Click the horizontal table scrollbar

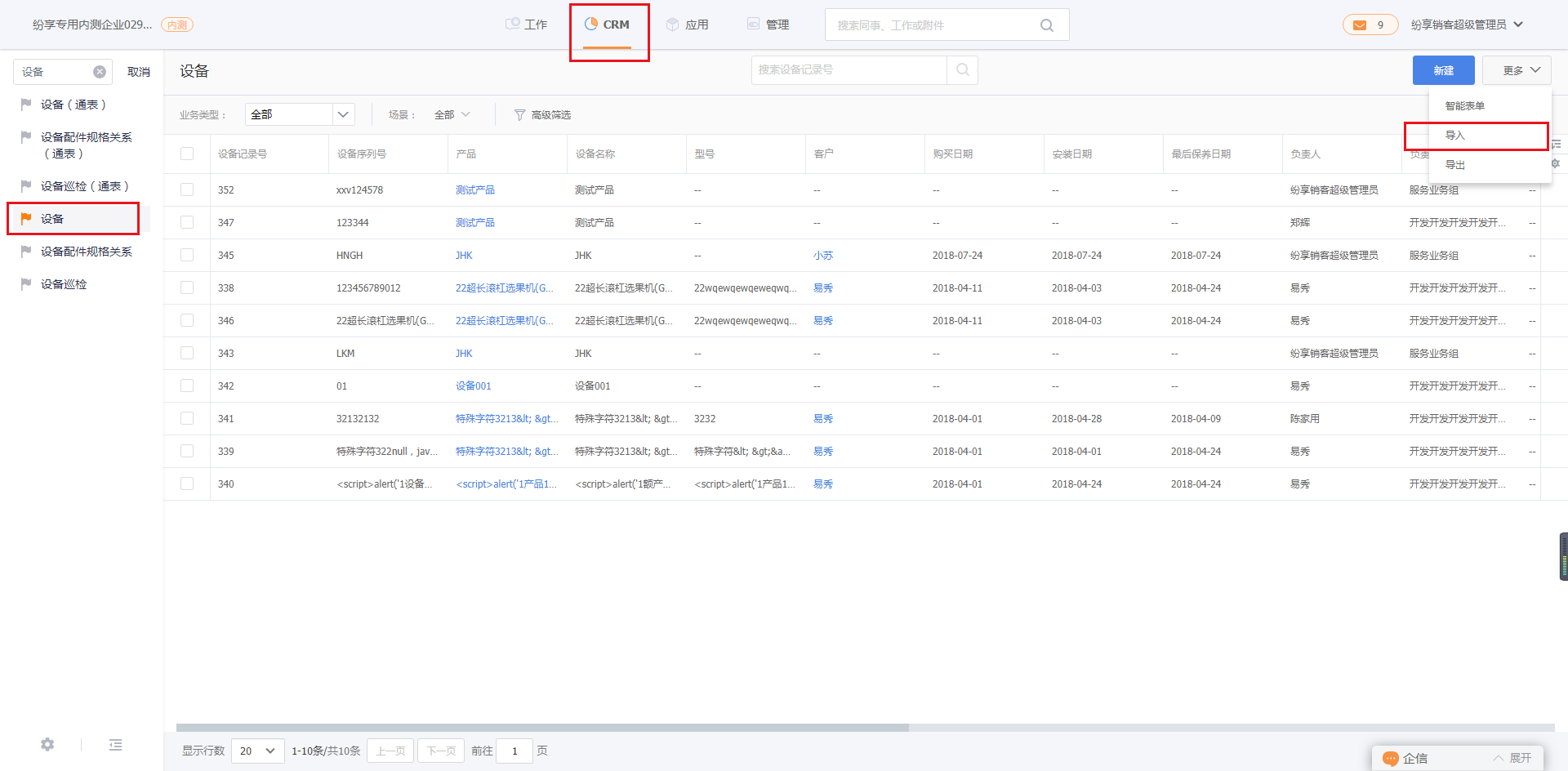click(x=542, y=727)
